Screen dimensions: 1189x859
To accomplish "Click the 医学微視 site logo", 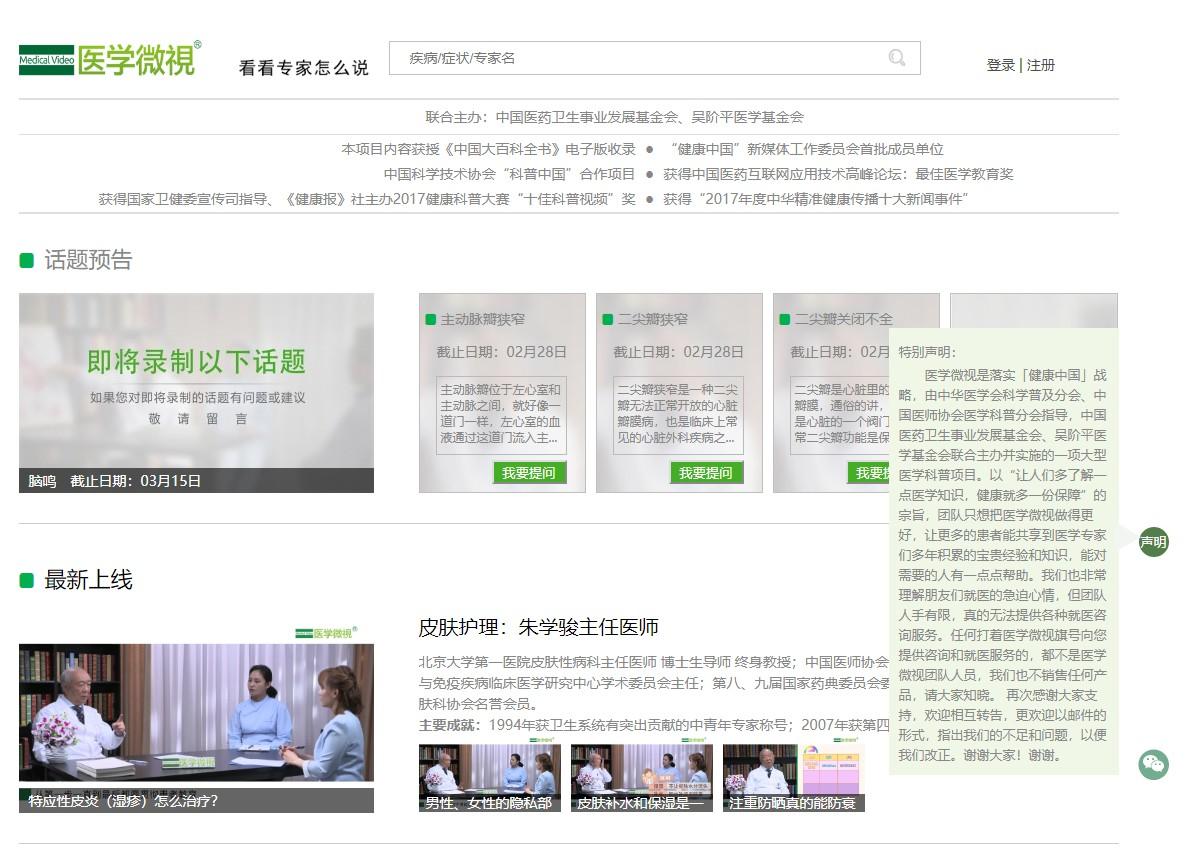I will pyautogui.click(x=110, y=60).
